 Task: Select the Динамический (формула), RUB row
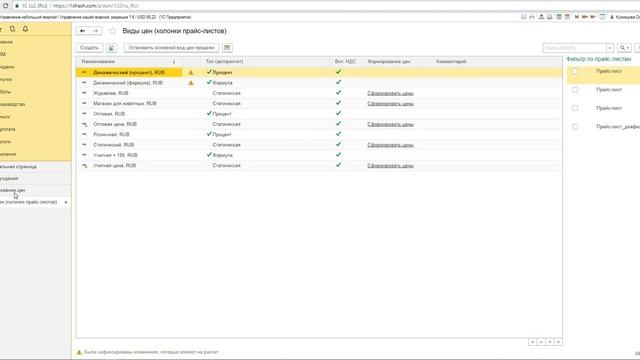coord(319,83)
